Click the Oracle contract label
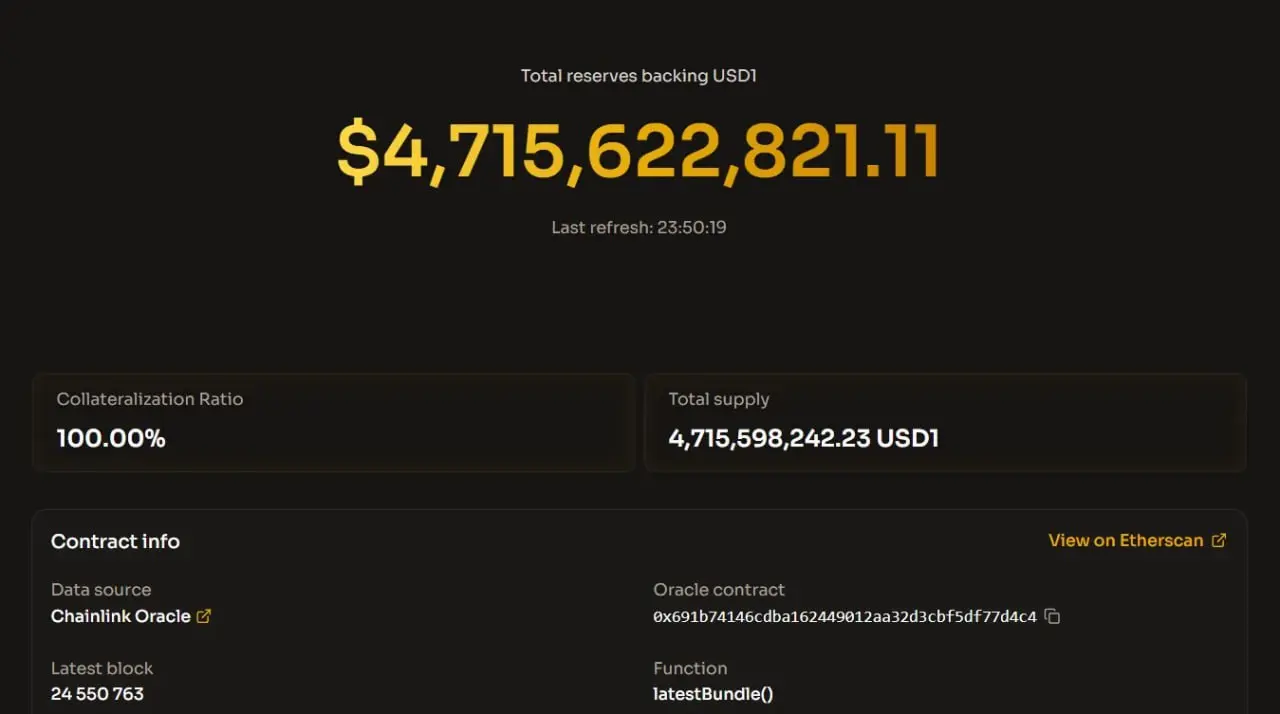This screenshot has width=1280, height=714. click(719, 589)
